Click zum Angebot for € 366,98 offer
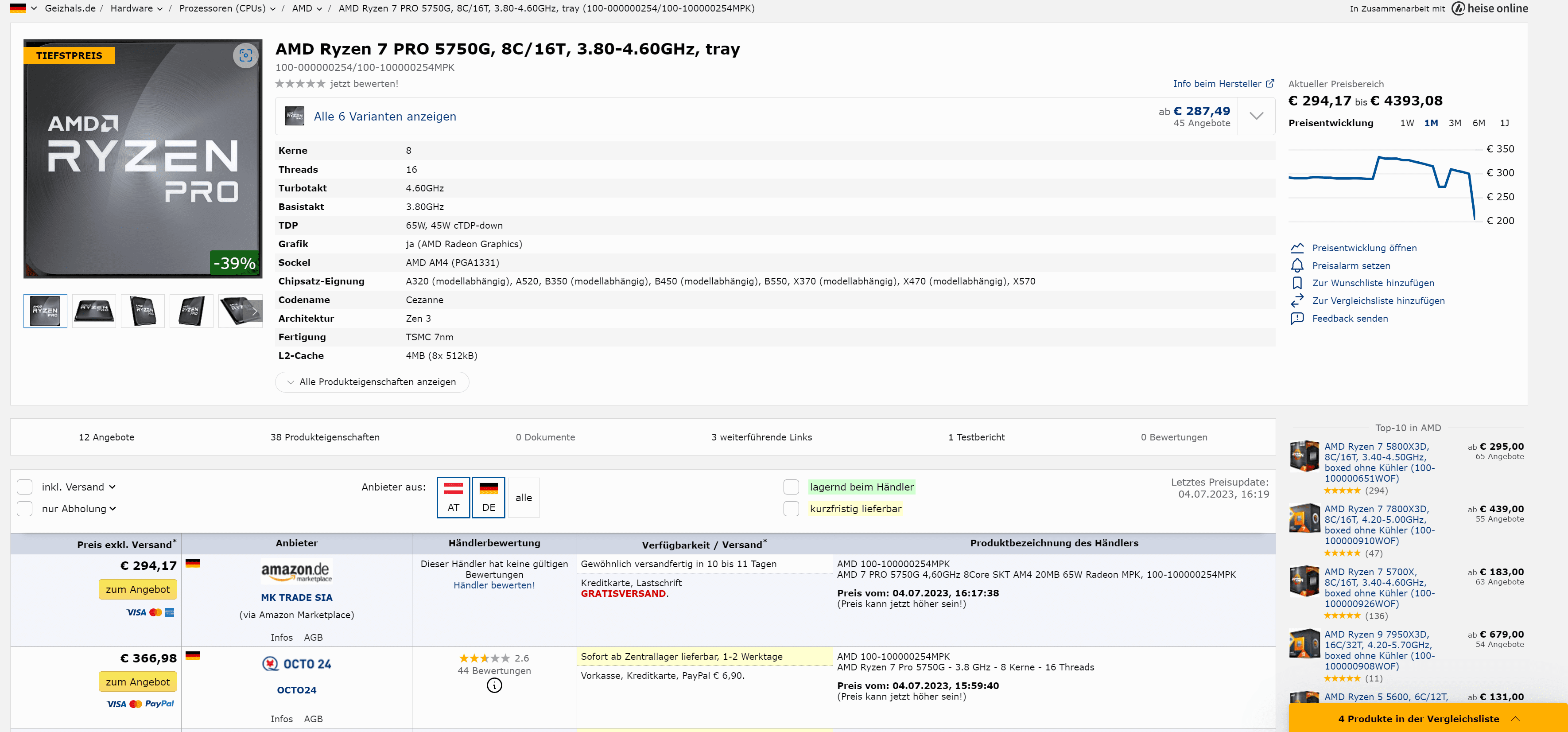 click(138, 682)
